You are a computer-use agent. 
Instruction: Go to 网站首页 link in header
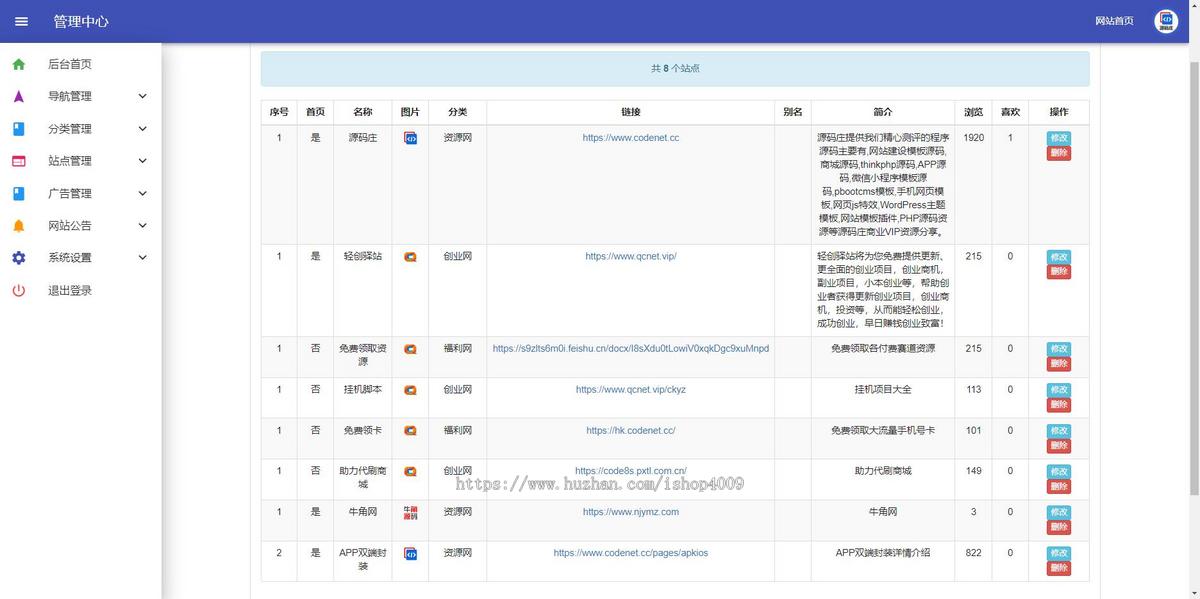[1114, 21]
